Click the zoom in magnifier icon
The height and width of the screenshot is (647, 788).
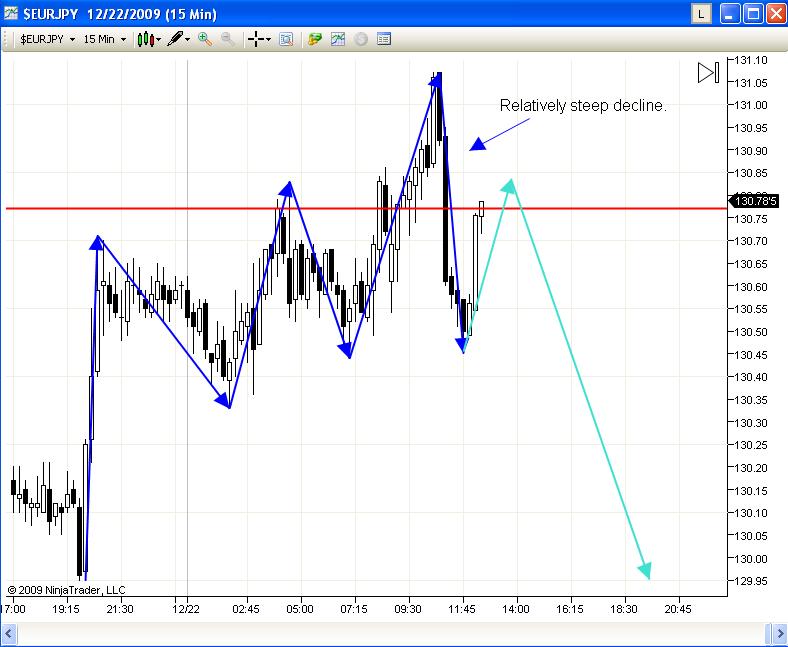205,39
